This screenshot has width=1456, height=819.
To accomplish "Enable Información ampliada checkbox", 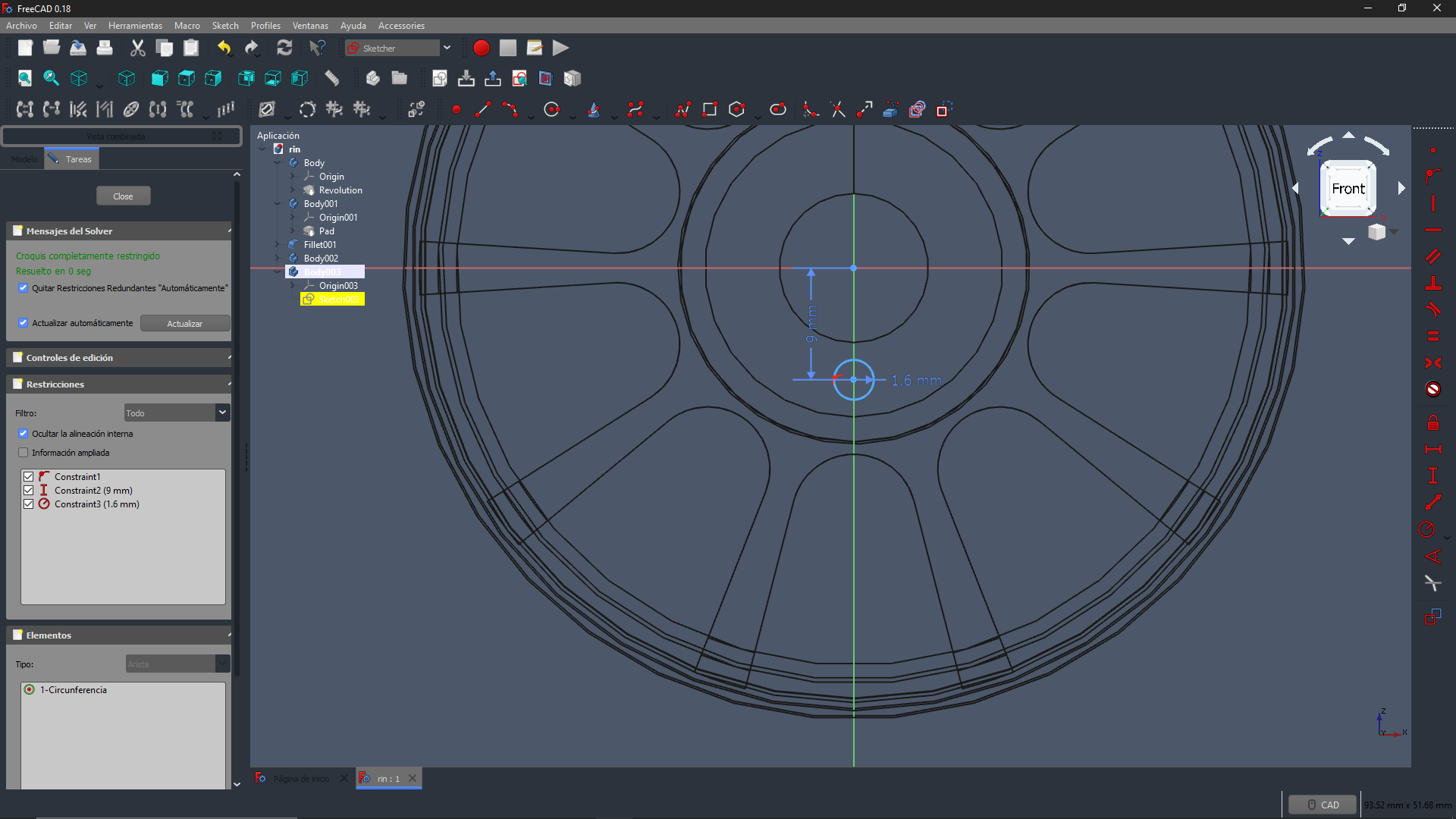I will pos(24,453).
